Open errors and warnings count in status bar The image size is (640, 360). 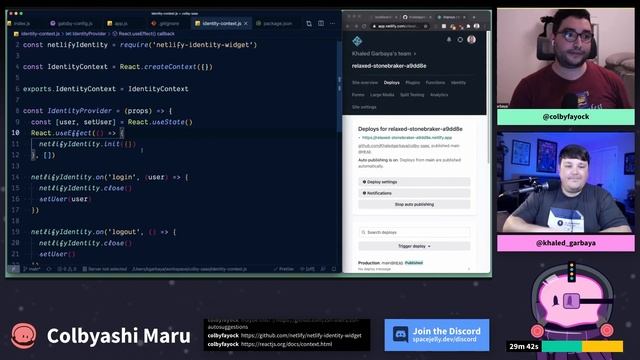(x=66, y=269)
